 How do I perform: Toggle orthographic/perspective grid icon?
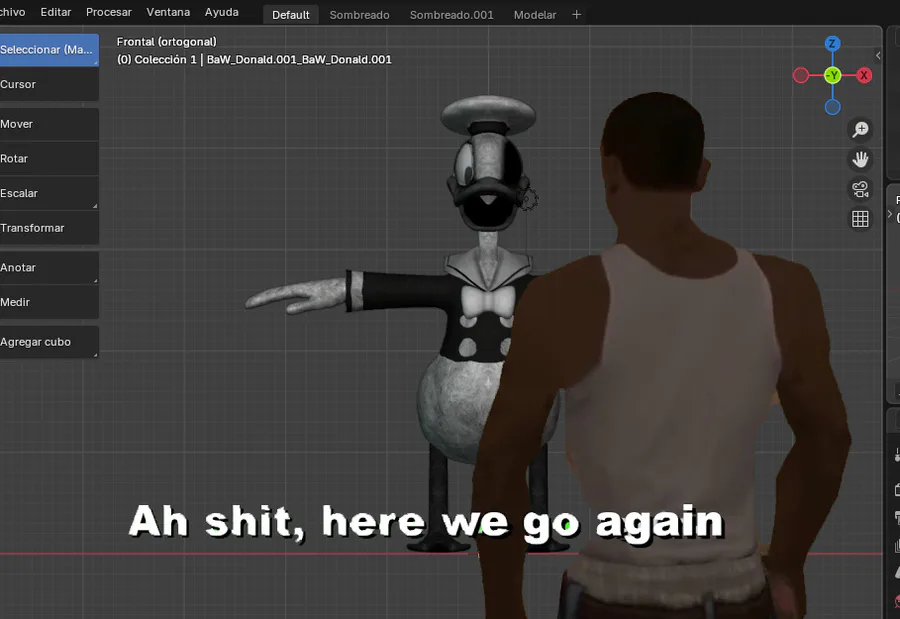[860, 219]
